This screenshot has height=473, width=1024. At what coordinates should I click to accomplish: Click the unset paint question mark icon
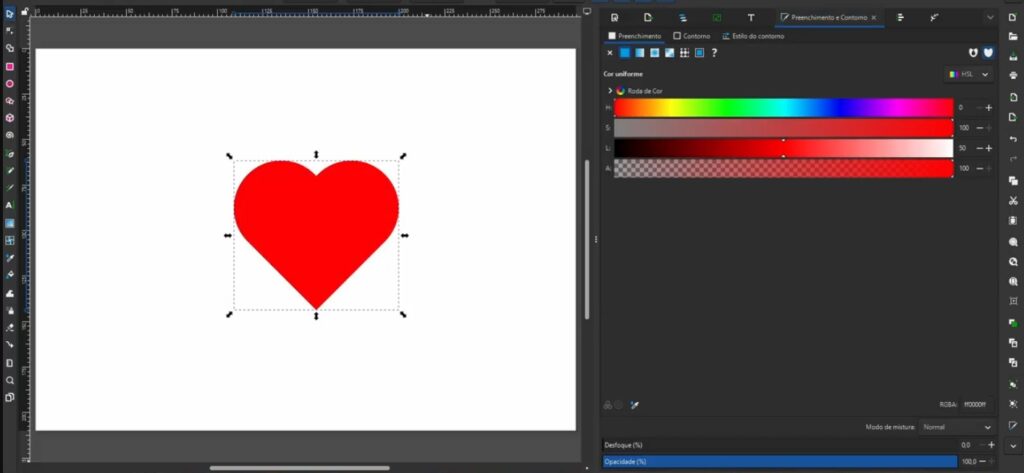pos(714,53)
